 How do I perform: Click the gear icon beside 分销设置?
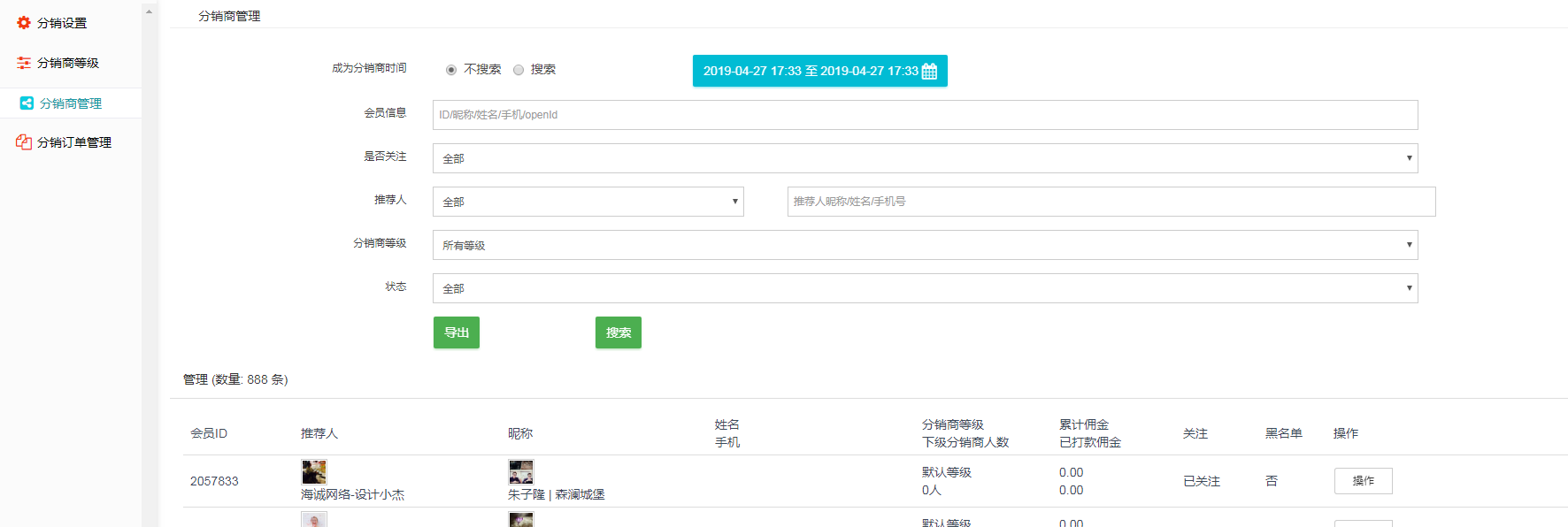point(24,23)
